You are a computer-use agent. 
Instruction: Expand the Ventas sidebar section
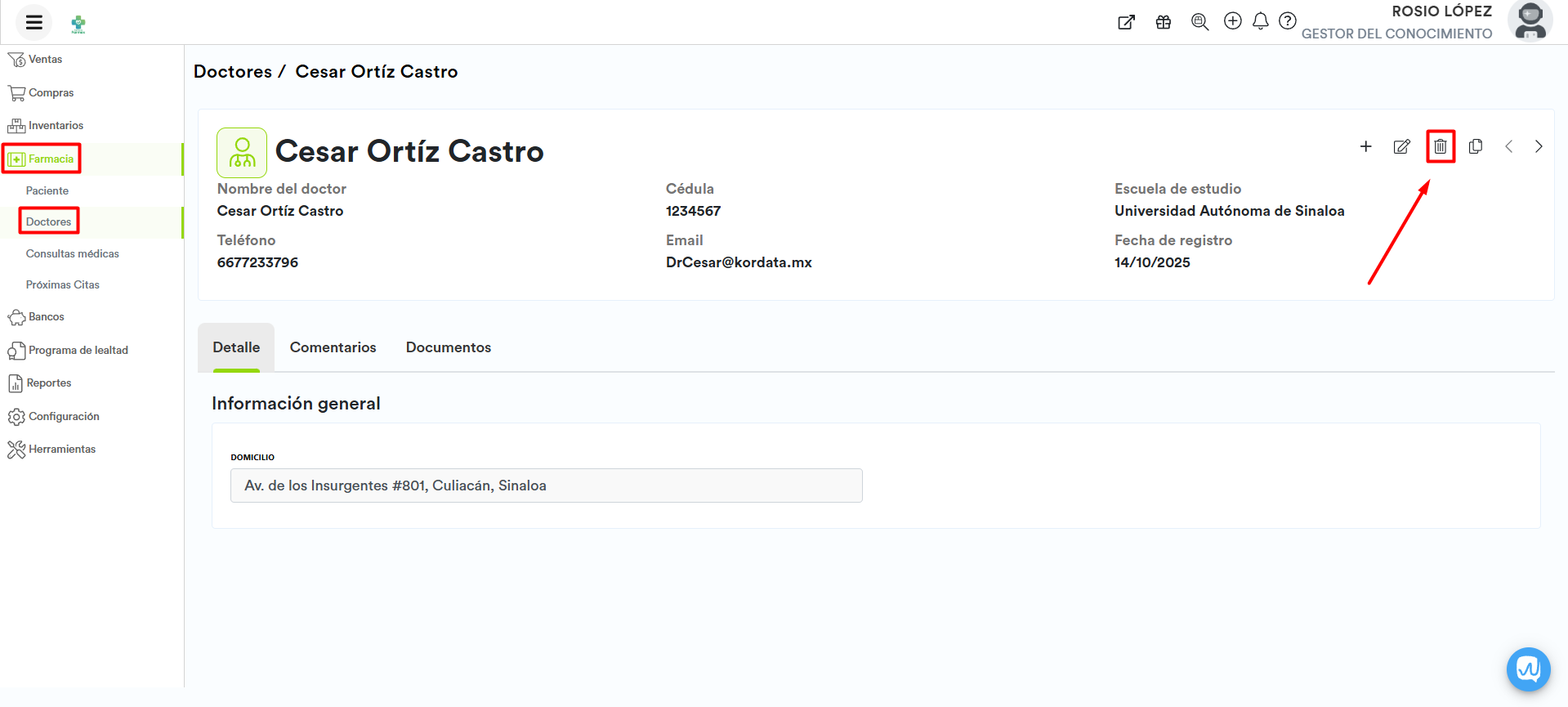tap(45, 60)
